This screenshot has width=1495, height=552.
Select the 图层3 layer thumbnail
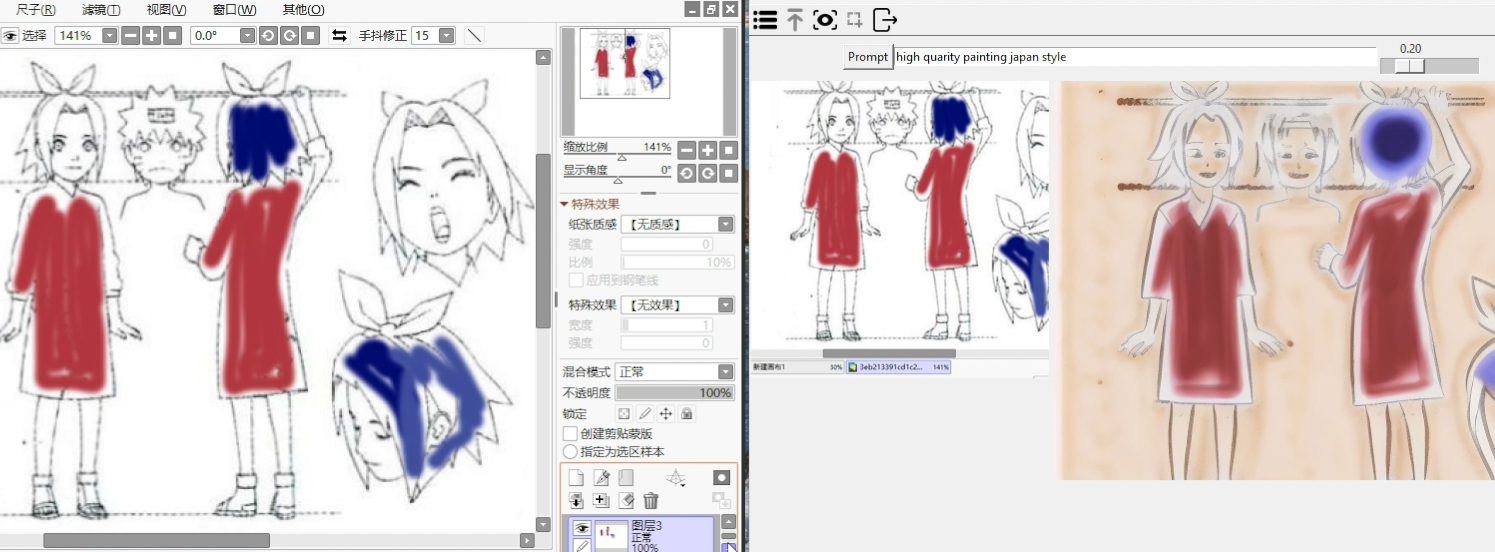(x=611, y=535)
